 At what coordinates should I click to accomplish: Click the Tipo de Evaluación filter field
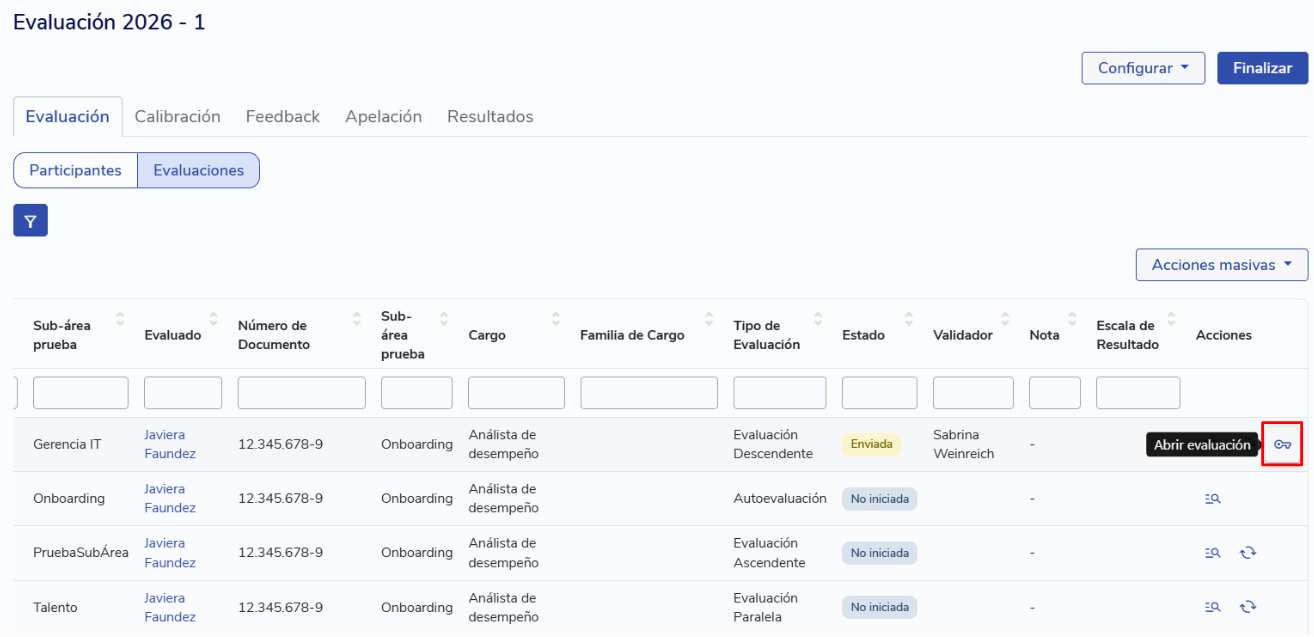[x=779, y=393]
